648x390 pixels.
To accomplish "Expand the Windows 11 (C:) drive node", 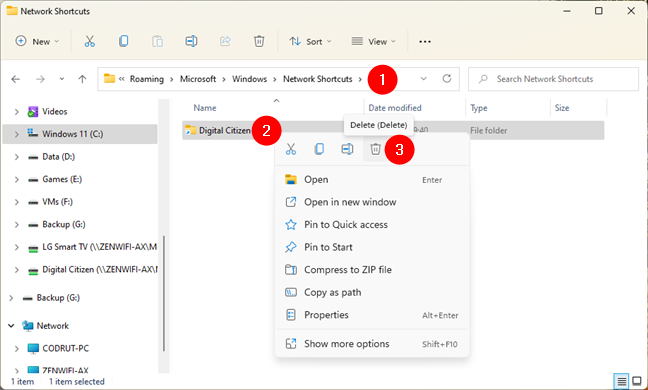I will pyautogui.click(x=17, y=134).
